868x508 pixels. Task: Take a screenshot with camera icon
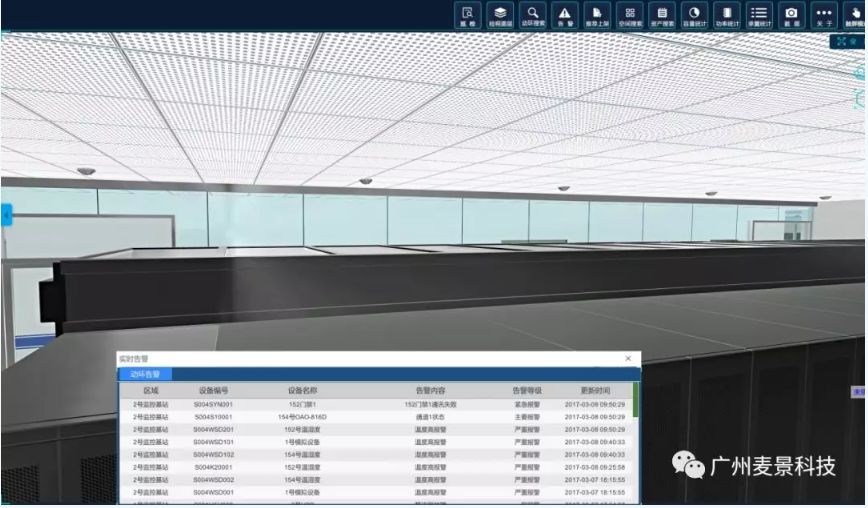point(791,15)
